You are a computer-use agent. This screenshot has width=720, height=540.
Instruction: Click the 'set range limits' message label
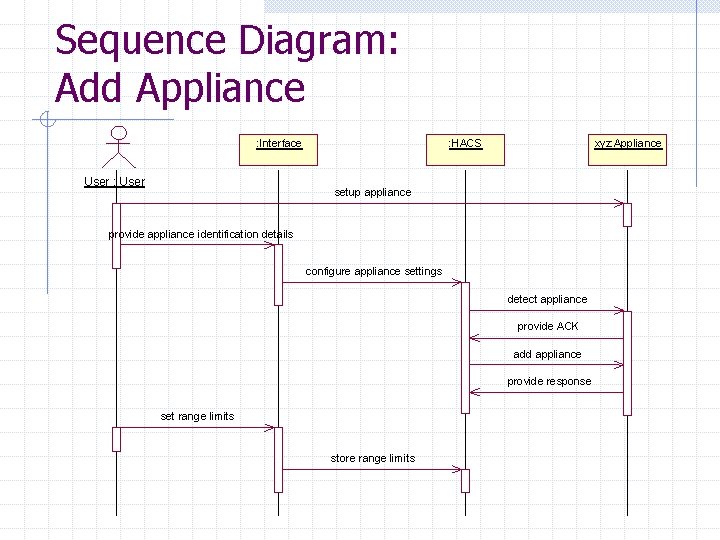tap(197, 416)
